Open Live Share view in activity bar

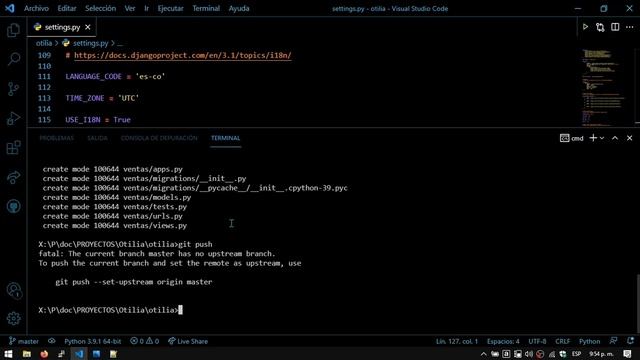pyautogui.click(x=13, y=177)
